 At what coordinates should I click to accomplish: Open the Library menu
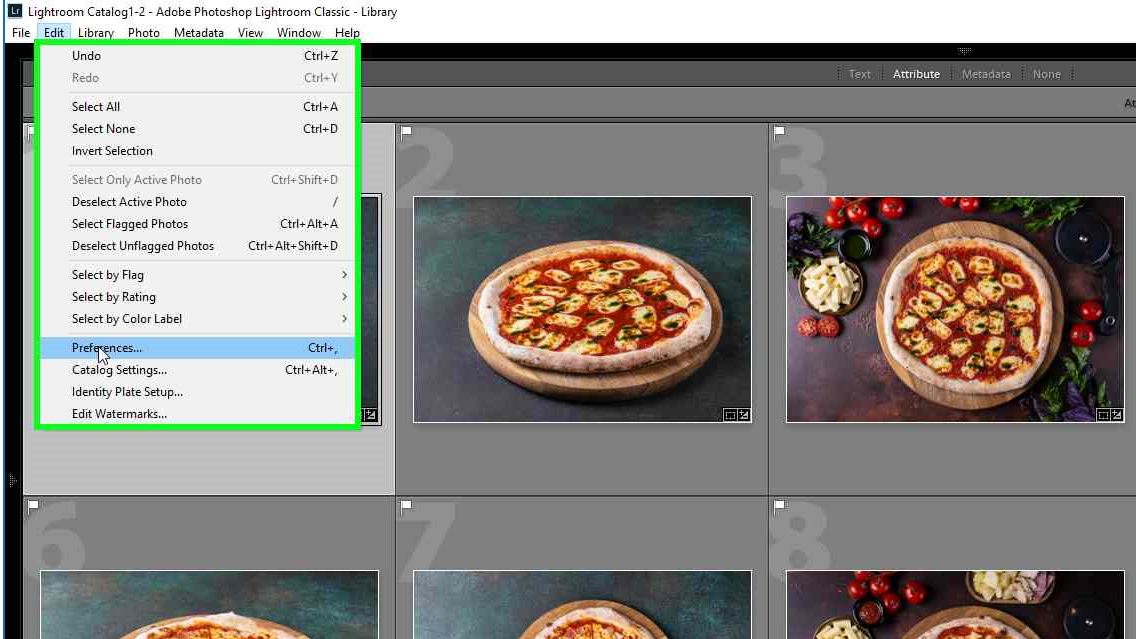(x=96, y=33)
